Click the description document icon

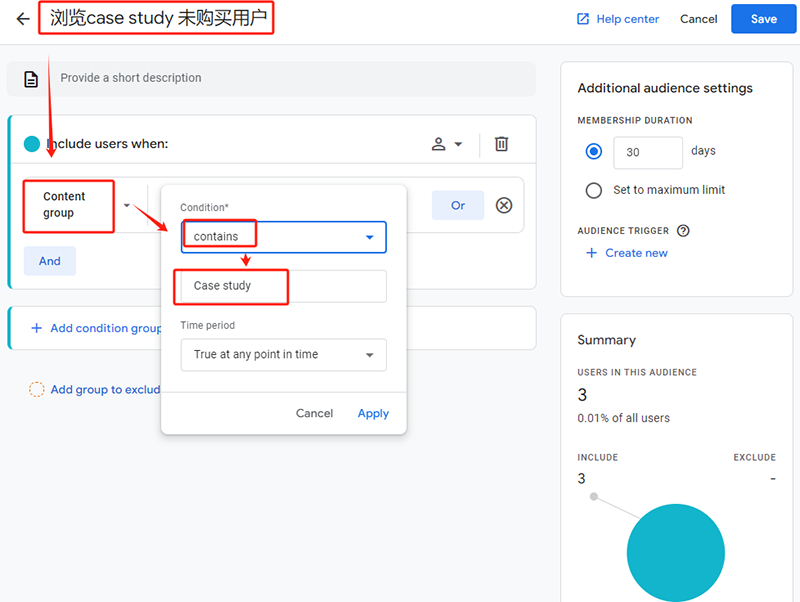(32, 78)
